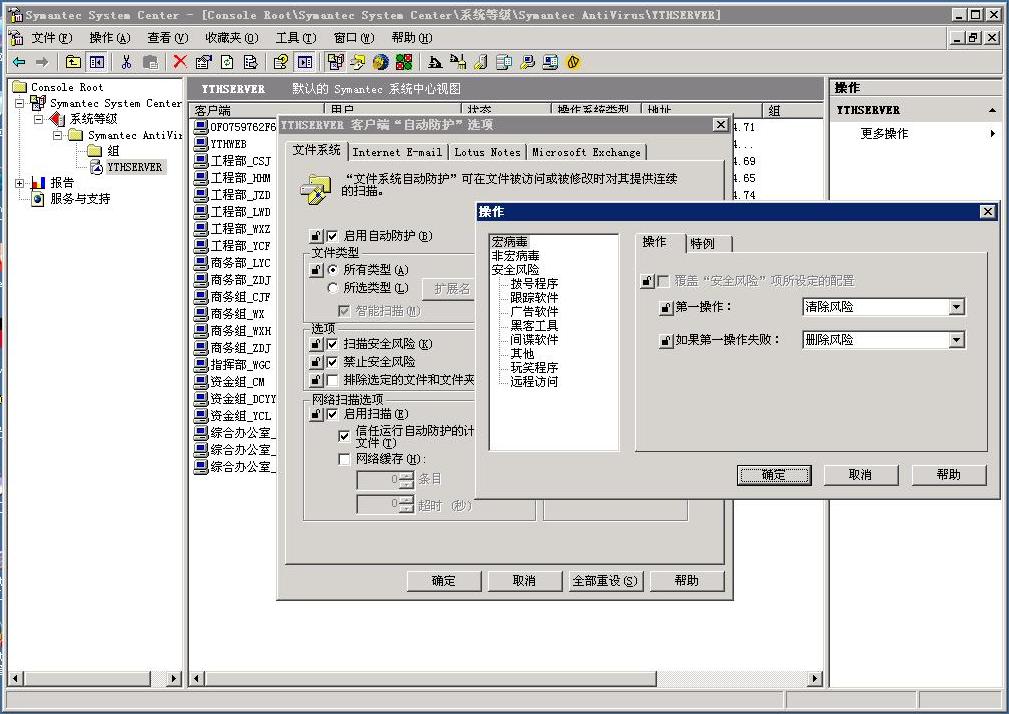Expand the 报告 tree node
The image size is (1009, 714).
coord(20,183)
